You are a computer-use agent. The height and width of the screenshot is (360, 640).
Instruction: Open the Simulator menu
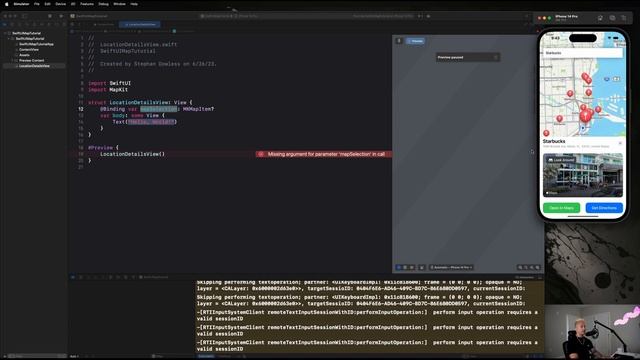click(x=21, y=4)
